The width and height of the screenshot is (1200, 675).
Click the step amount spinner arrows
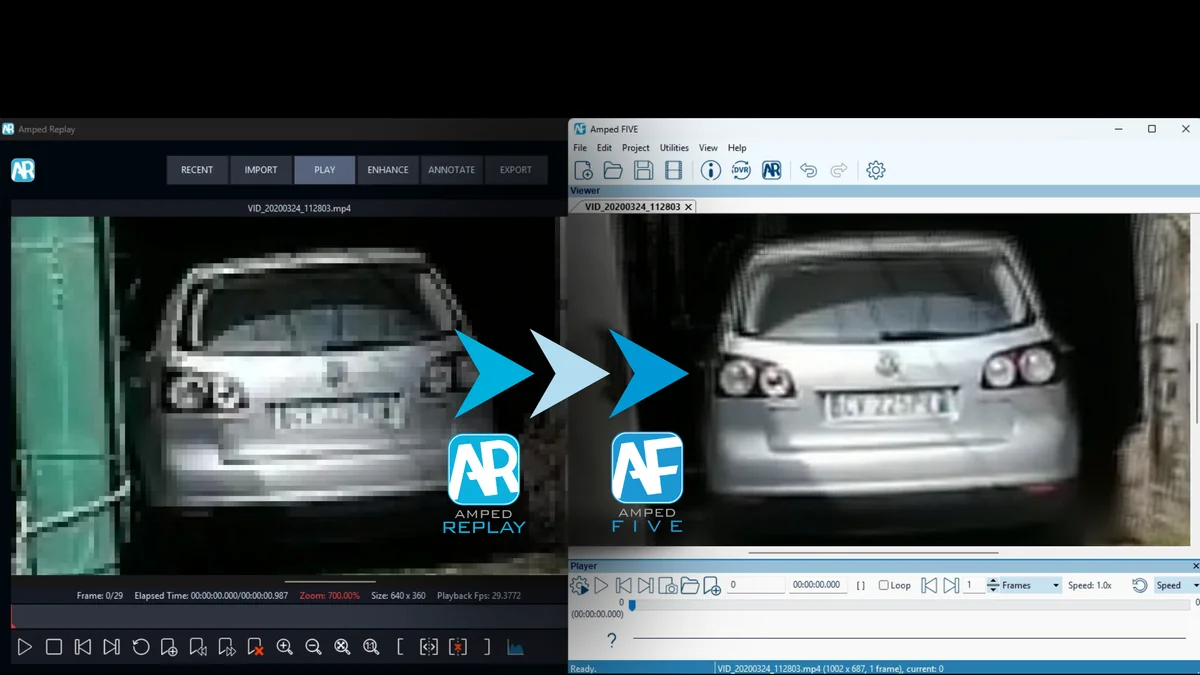[x=993, y=586]
